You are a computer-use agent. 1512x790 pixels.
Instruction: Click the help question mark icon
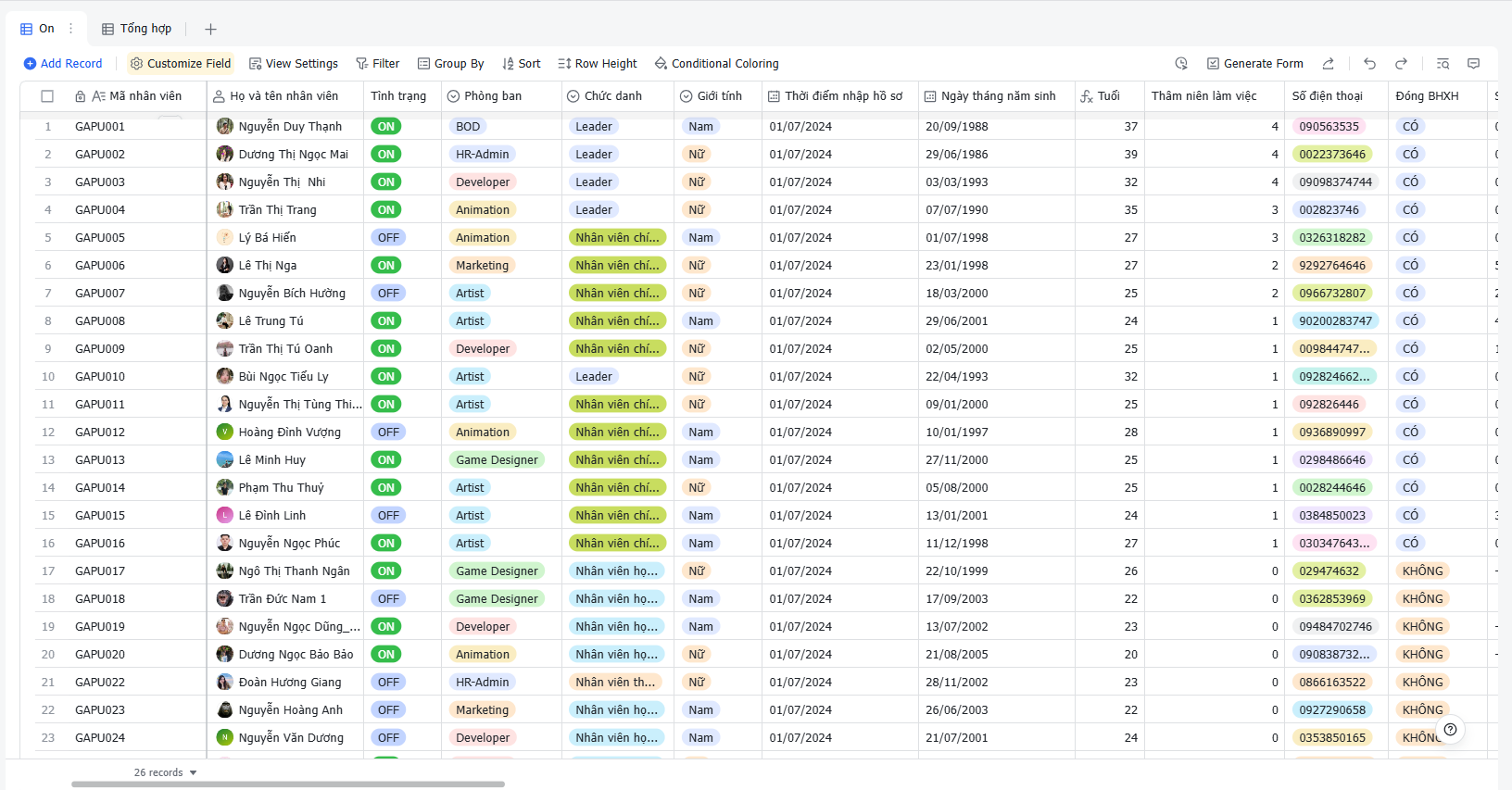pyautogui.click(x=1450, y=730)
